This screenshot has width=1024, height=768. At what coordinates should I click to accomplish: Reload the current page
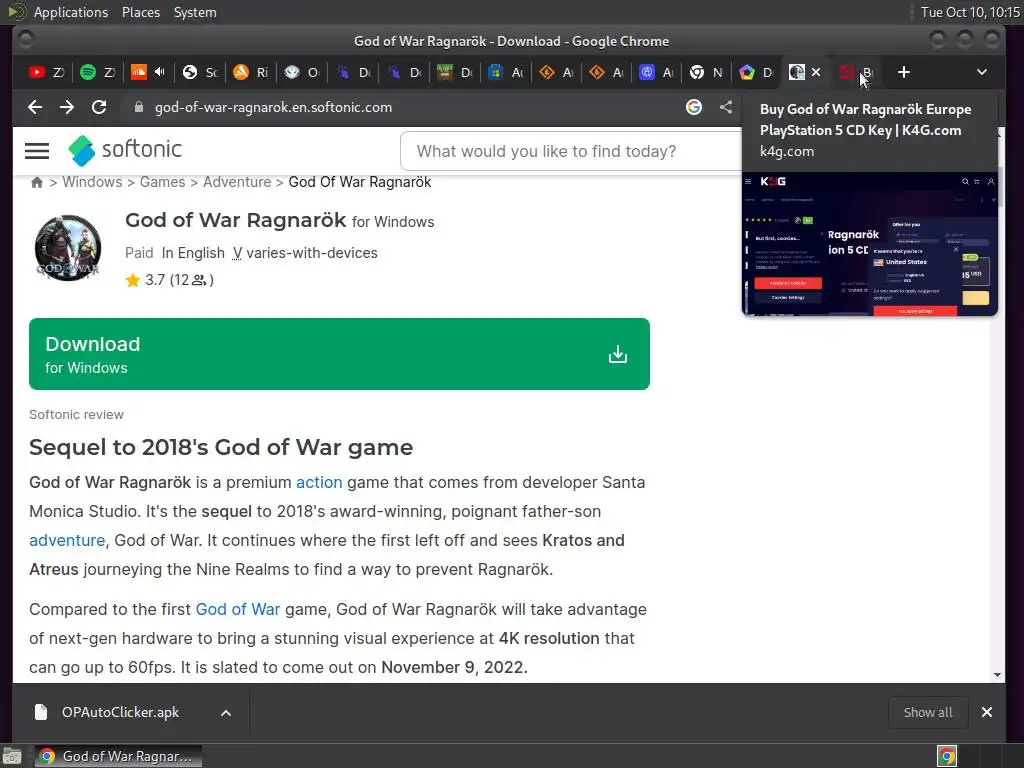tap(99, 107)
